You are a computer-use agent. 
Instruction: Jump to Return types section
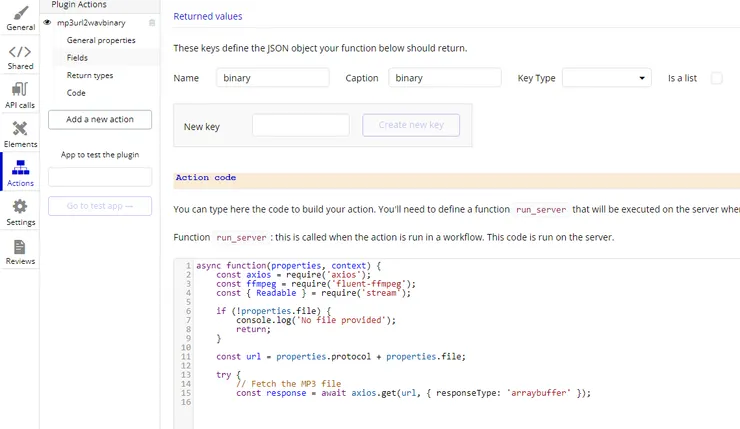90,75
